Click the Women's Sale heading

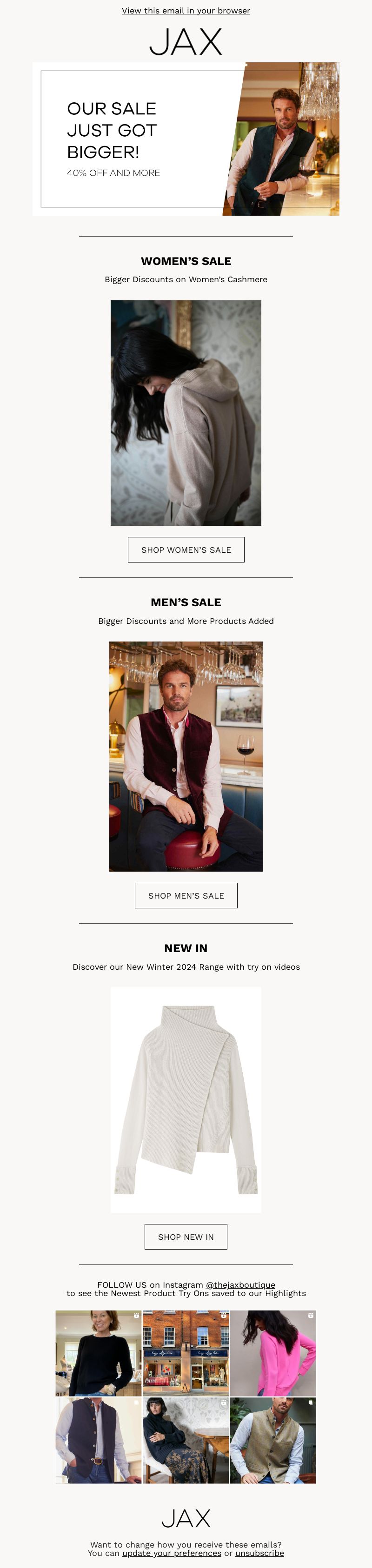(x=186, y=261)
